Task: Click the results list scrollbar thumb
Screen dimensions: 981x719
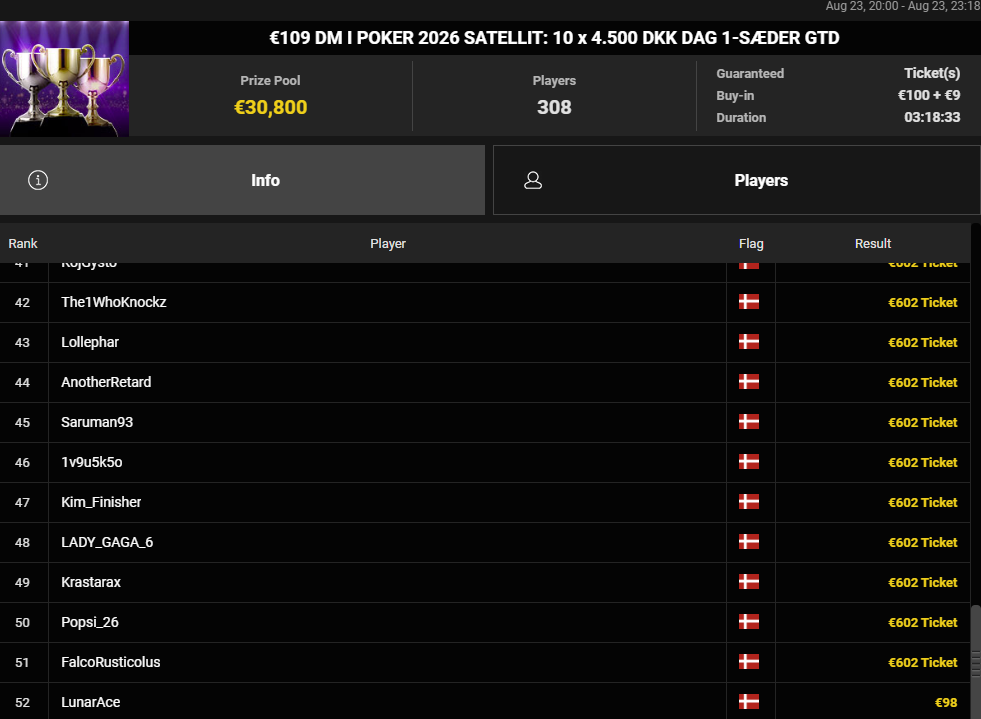Action: tap(975, 660)
